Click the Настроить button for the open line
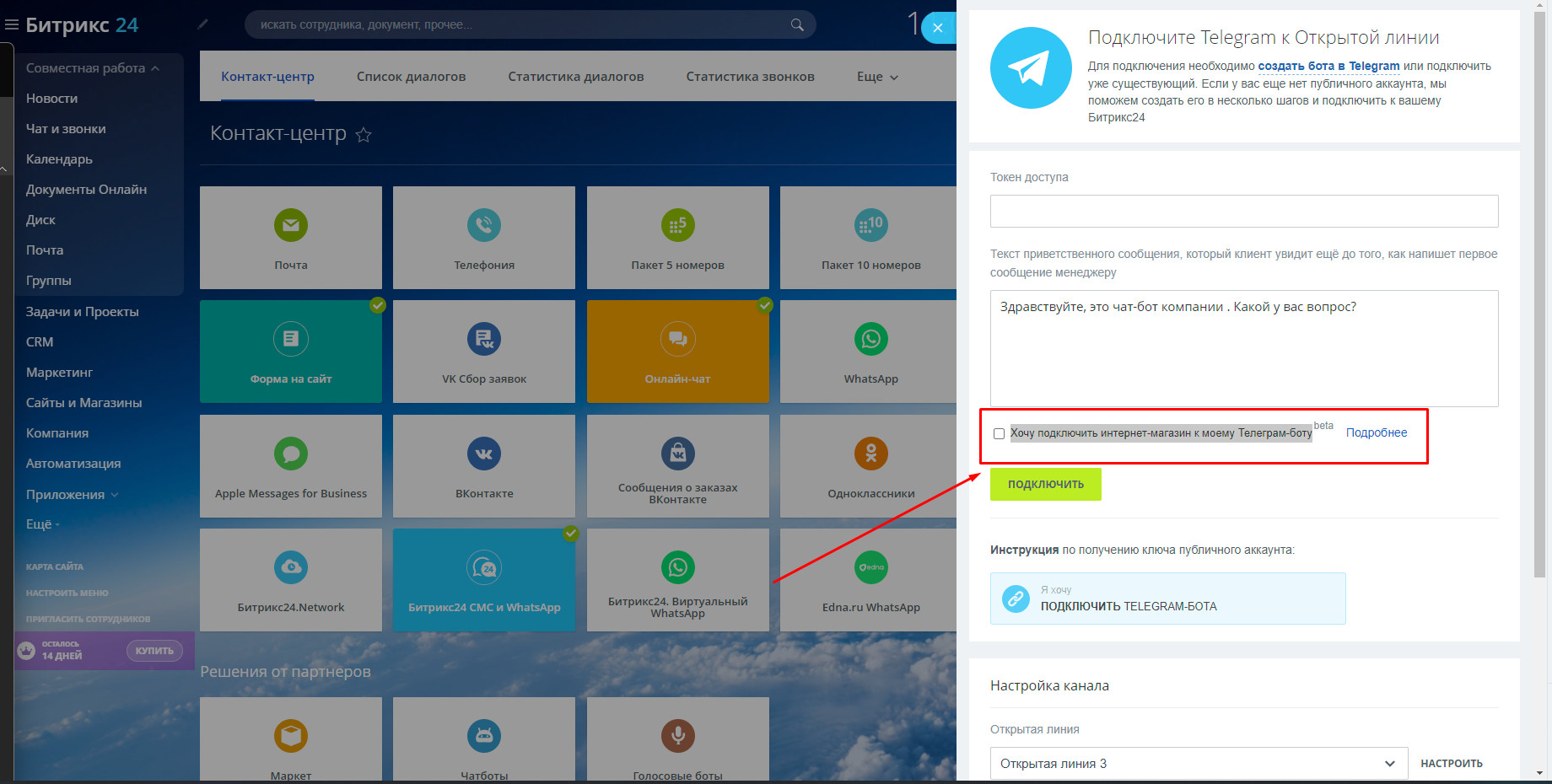Viewport: 1552px width, 784px height. (1452, 764)
